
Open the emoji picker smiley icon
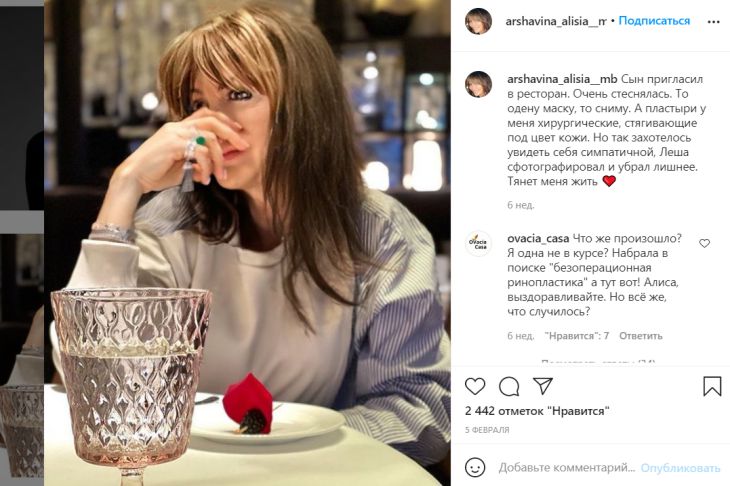(476, 467)
